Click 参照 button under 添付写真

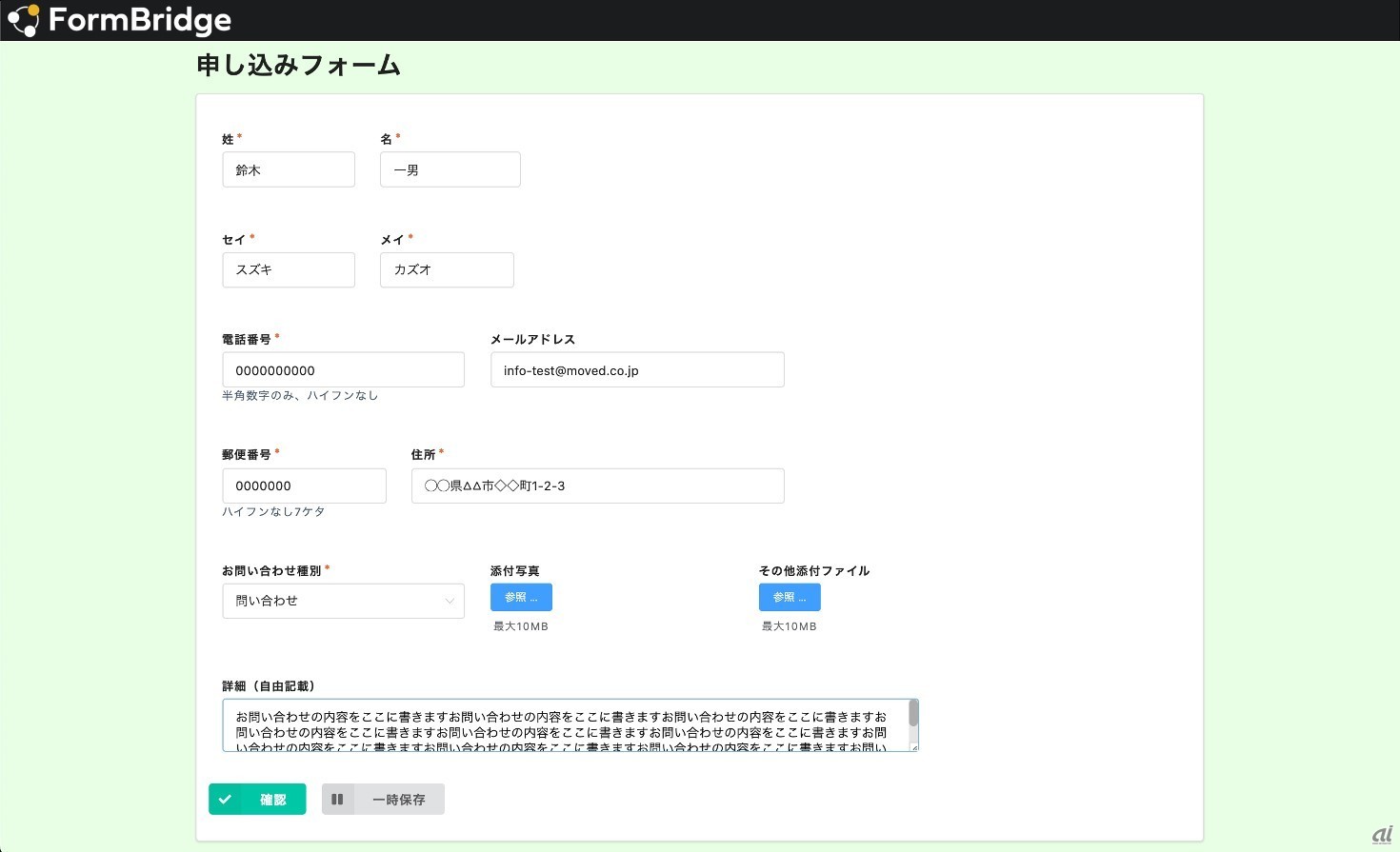point(521,597)
